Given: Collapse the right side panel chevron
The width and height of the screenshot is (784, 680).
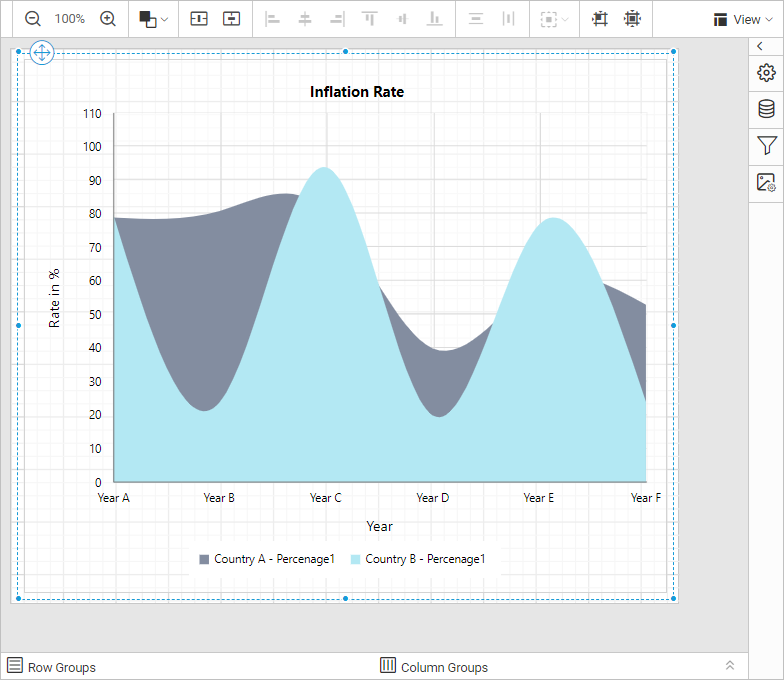Looking at the screenshot, I should pyautogui.click(x=760, y=46).
